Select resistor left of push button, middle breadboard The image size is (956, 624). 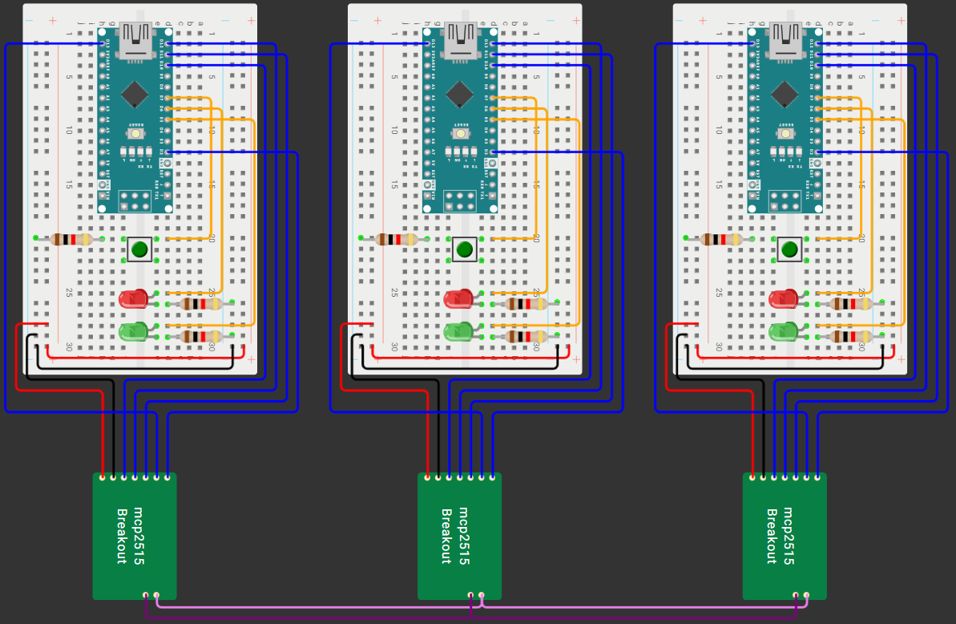click(397, 239)
